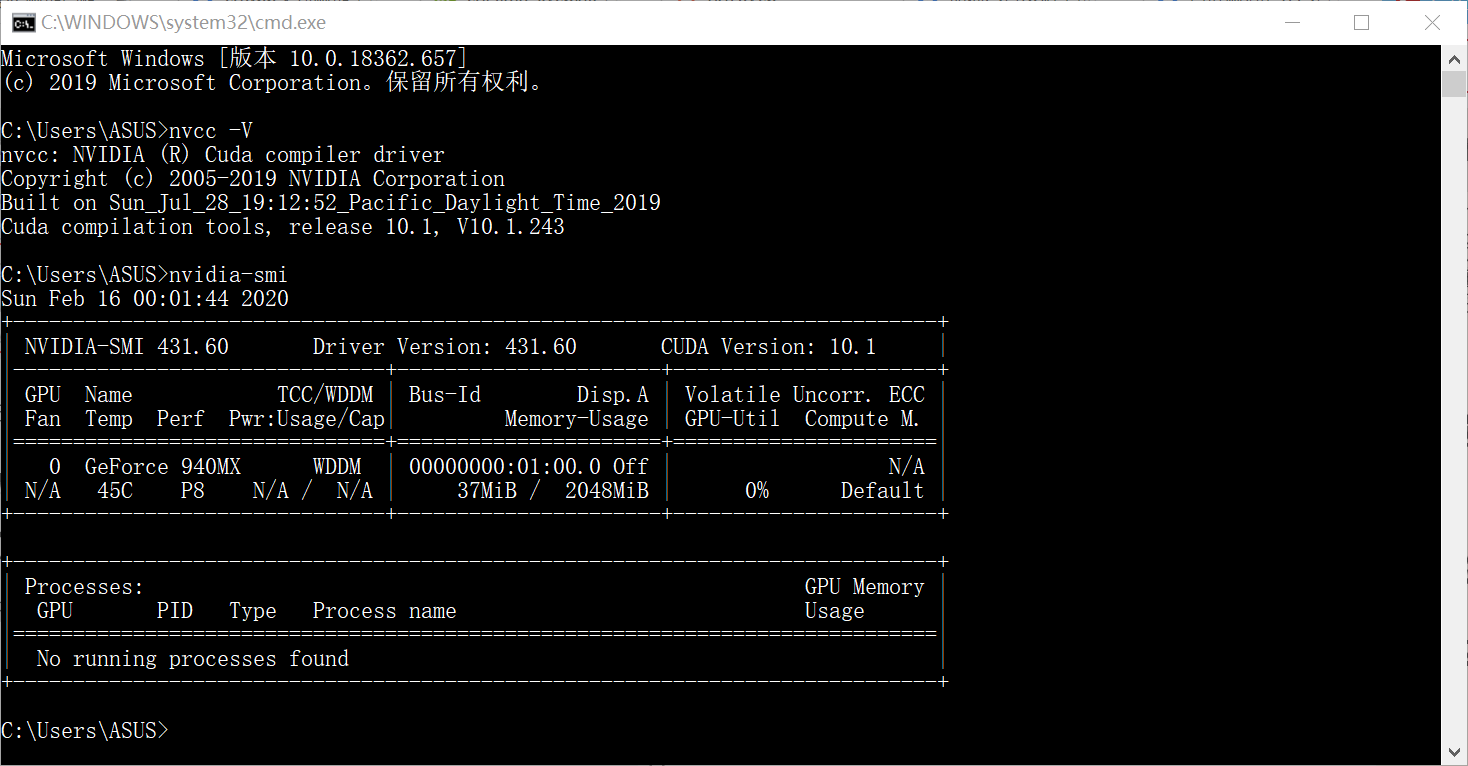Click the 'Pwr:Usage/Cap' header
This screenshot has width=1468, height=766.
click(307, 419)
